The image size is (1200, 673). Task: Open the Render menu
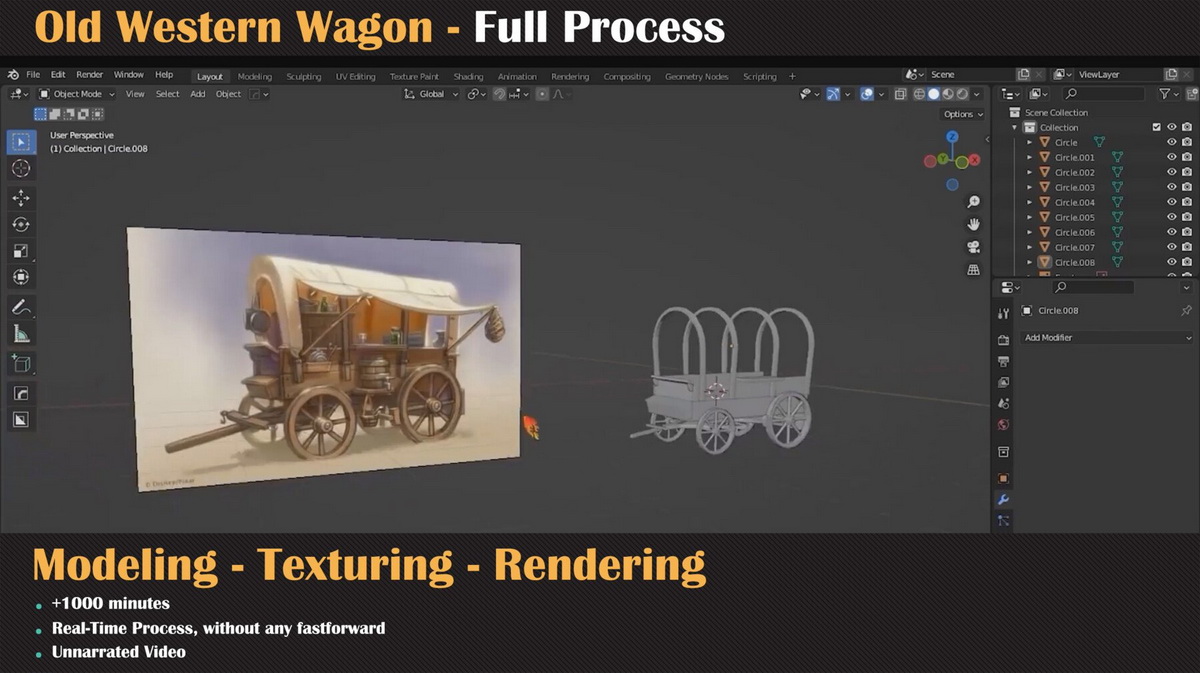(90, 75)
